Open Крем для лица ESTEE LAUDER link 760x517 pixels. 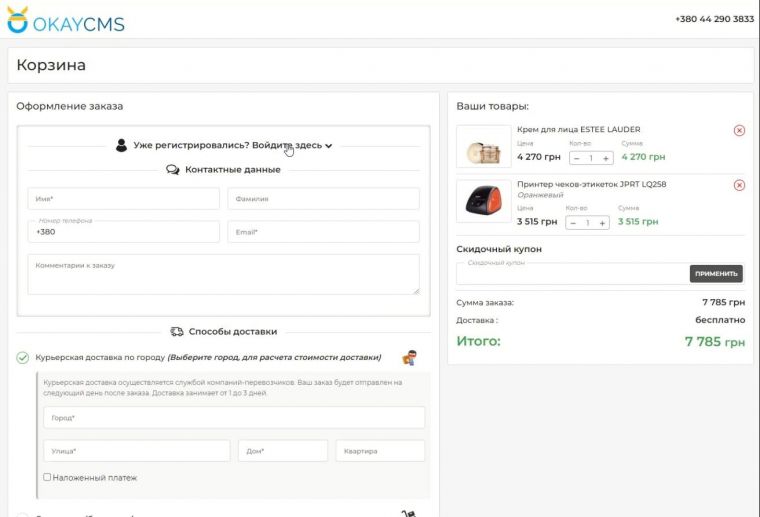[x=578, y=129]
